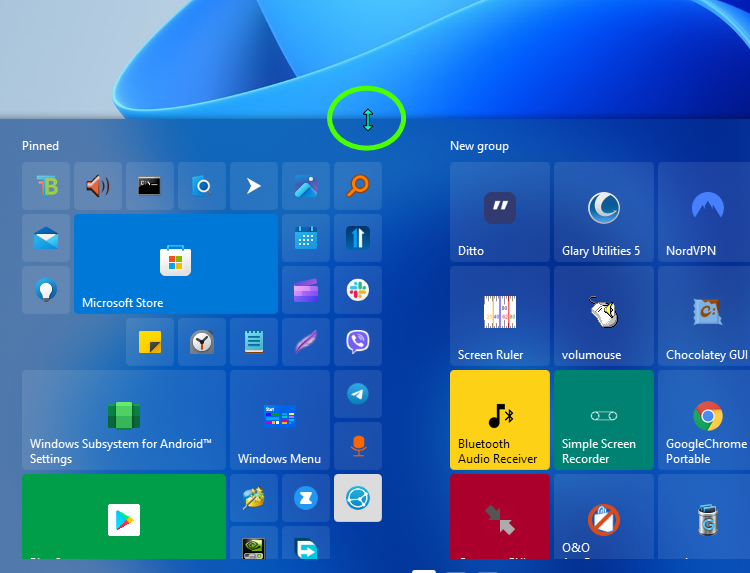Launch the blue arrow document tile

point(306,542)
